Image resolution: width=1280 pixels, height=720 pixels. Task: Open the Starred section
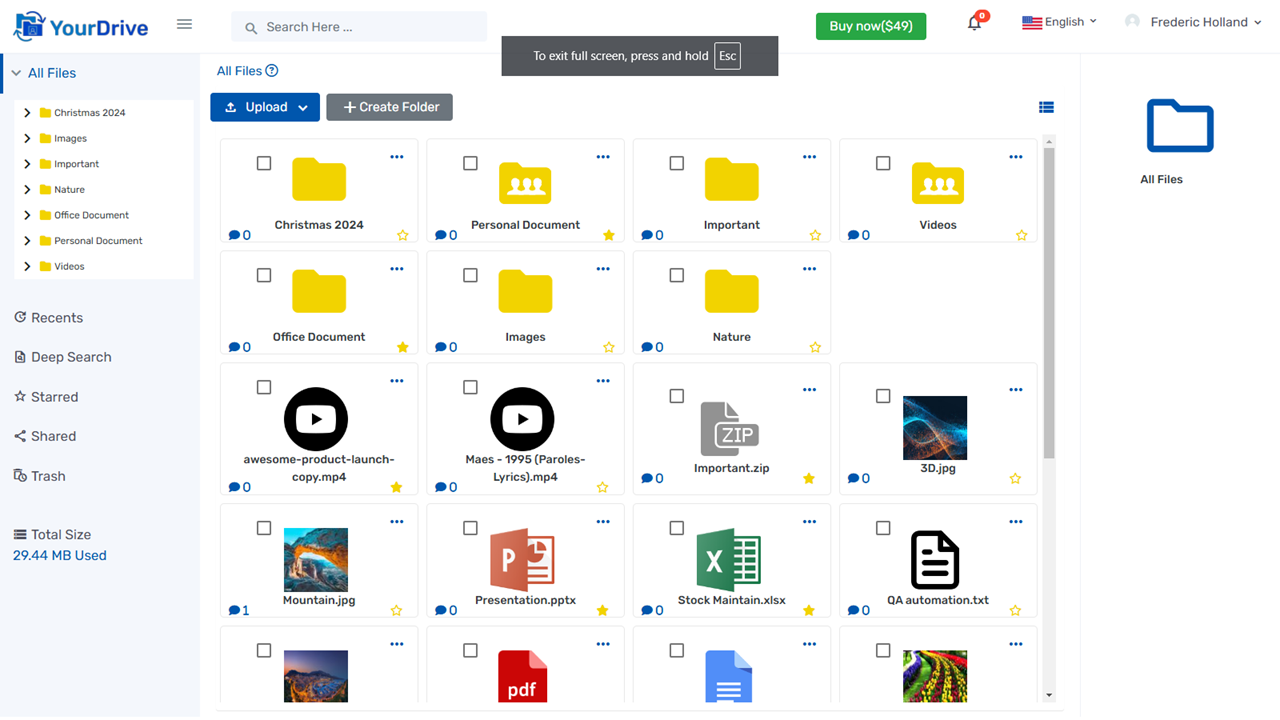(54, 397)
